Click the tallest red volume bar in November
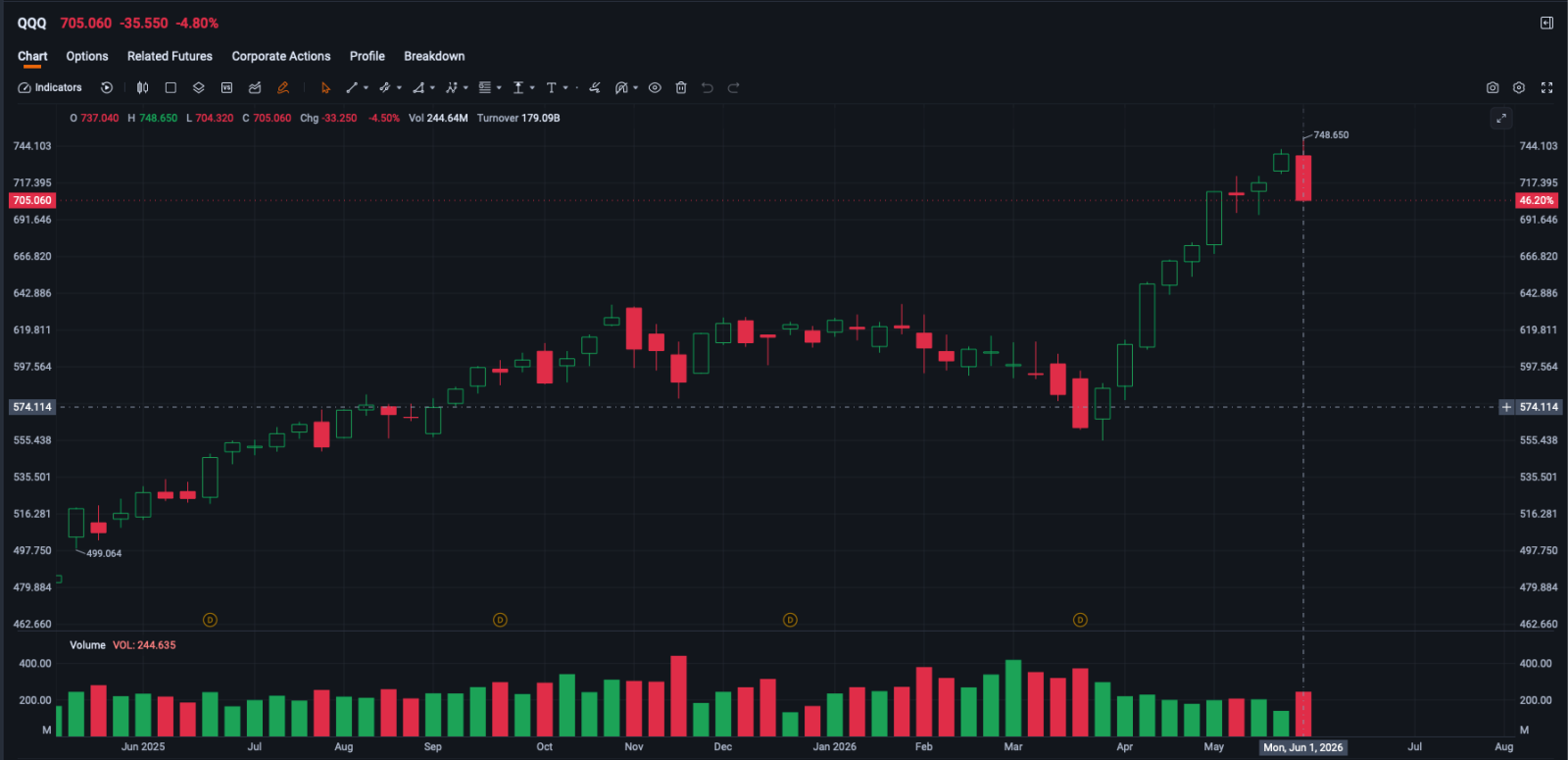This screenshot has width=1568, height=760. point(678,696)
